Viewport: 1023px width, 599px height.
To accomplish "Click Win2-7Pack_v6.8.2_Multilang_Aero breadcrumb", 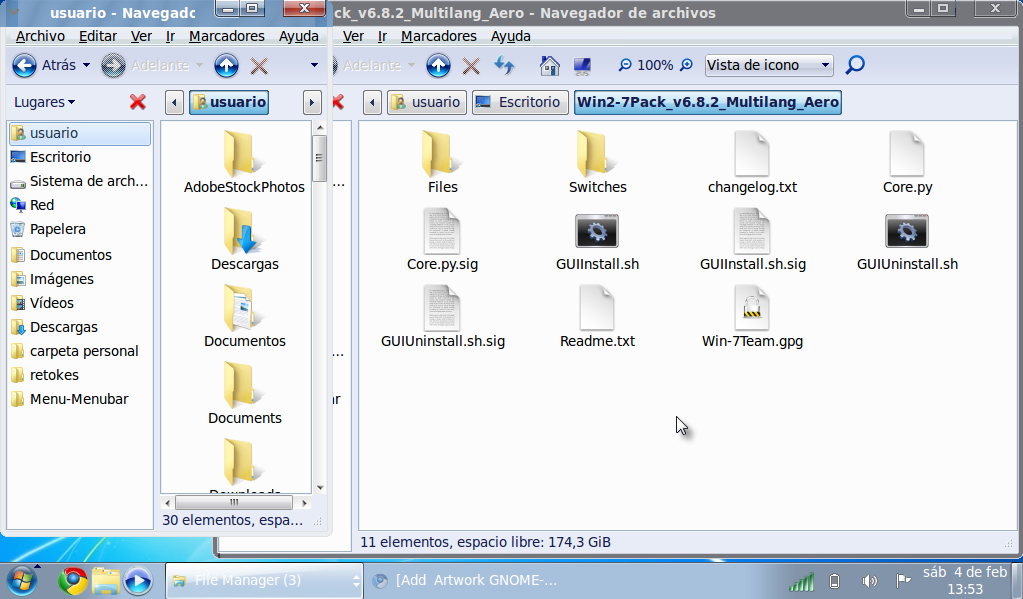I will pos(708,102).
